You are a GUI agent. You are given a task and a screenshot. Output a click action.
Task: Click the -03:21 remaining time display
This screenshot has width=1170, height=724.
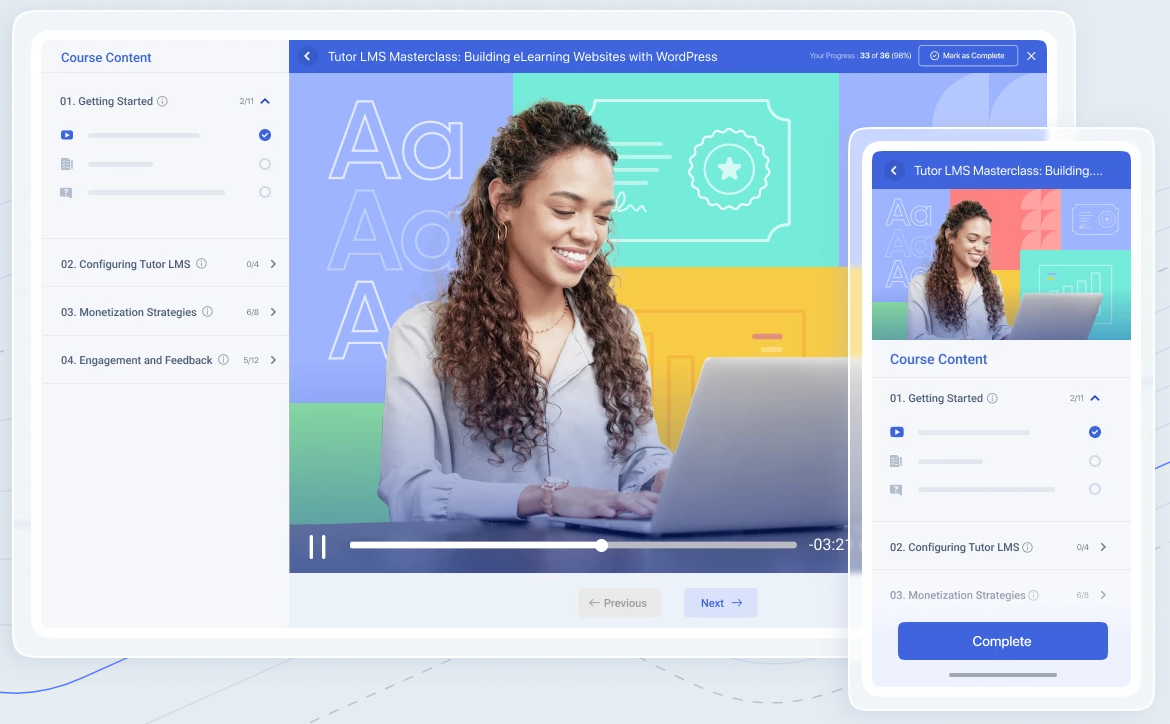[828, 545]
